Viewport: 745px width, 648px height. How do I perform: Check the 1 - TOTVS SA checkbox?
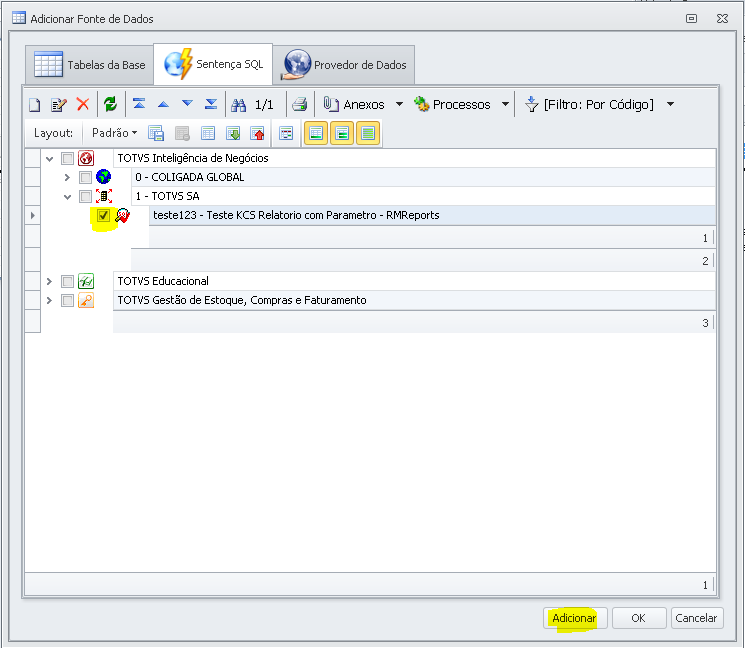pos(86,196)
